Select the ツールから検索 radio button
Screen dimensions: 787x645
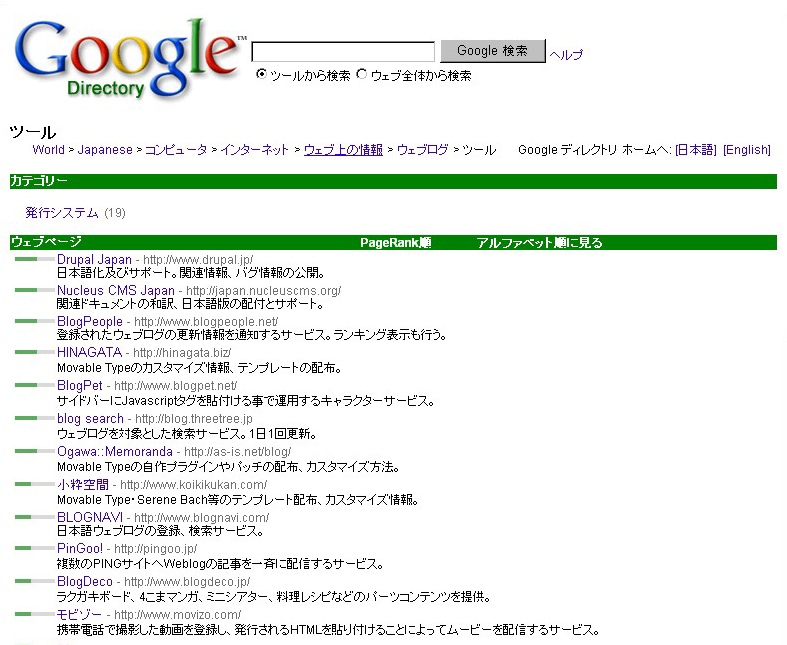(x=261, y=74)
